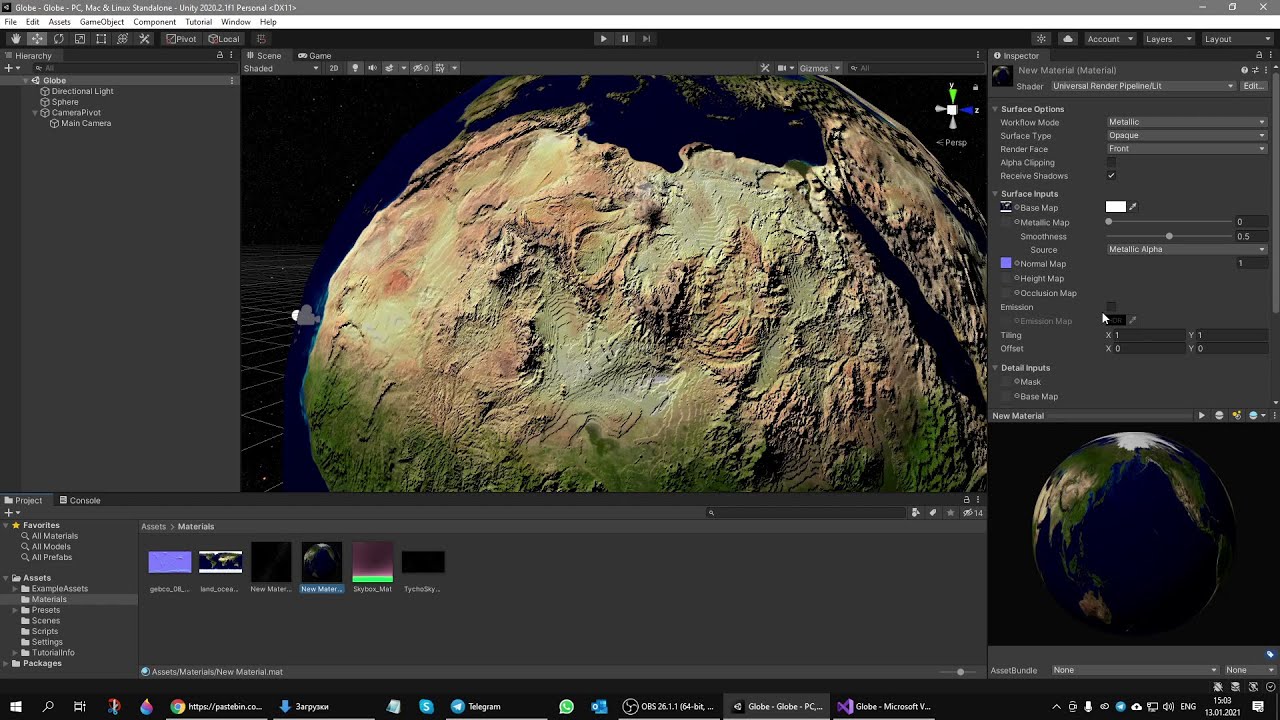Select Directional Light in Hierarchy
Screen dimensions: 1280x720
(82, 91)
